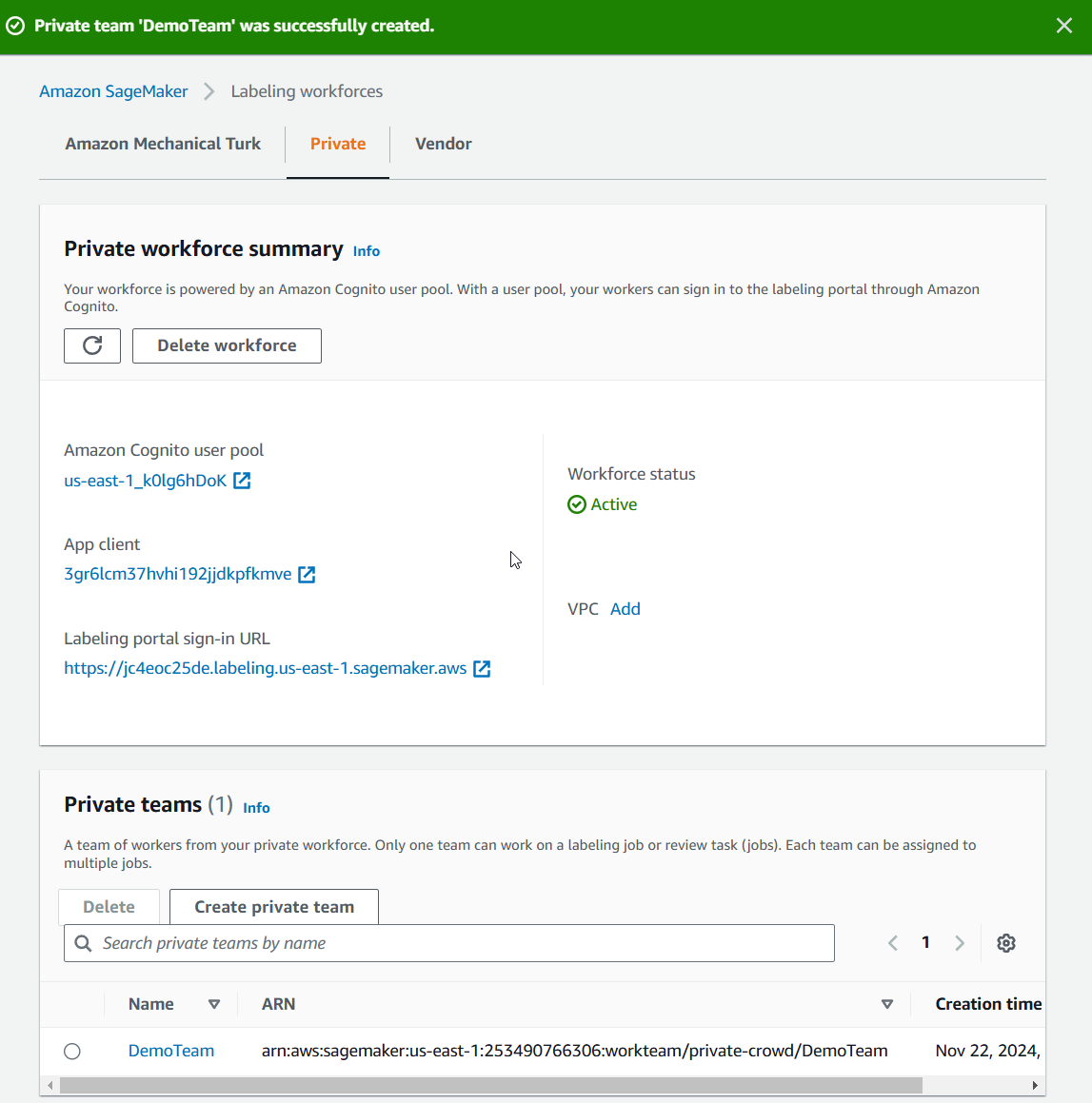This screenshot has width=1092, height=1103.
Task: Sort teams by ARN column arrow
Action: 887,1005
